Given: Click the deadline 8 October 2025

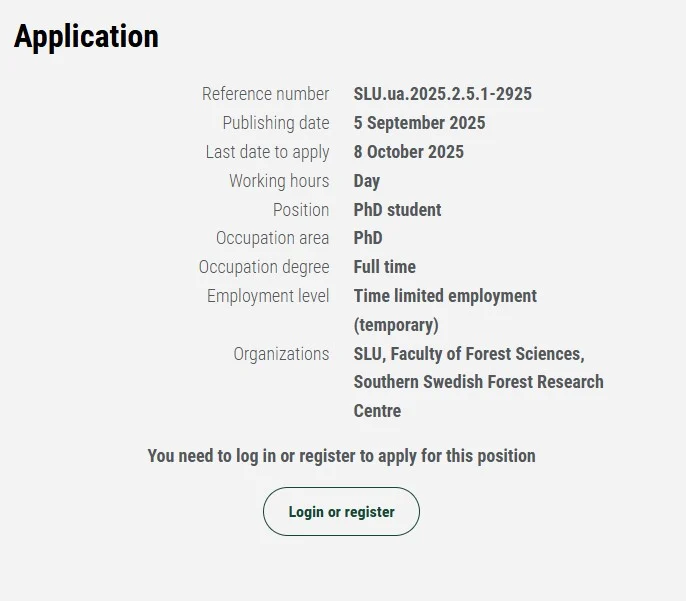Looking at the screenshot, I should coord(408,152).
